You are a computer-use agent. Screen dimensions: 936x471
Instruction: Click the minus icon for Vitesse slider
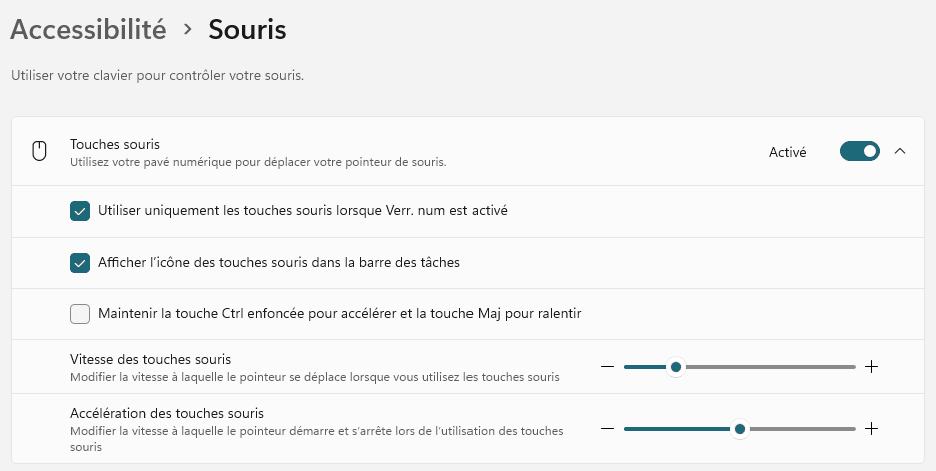(x=608, y=367)
